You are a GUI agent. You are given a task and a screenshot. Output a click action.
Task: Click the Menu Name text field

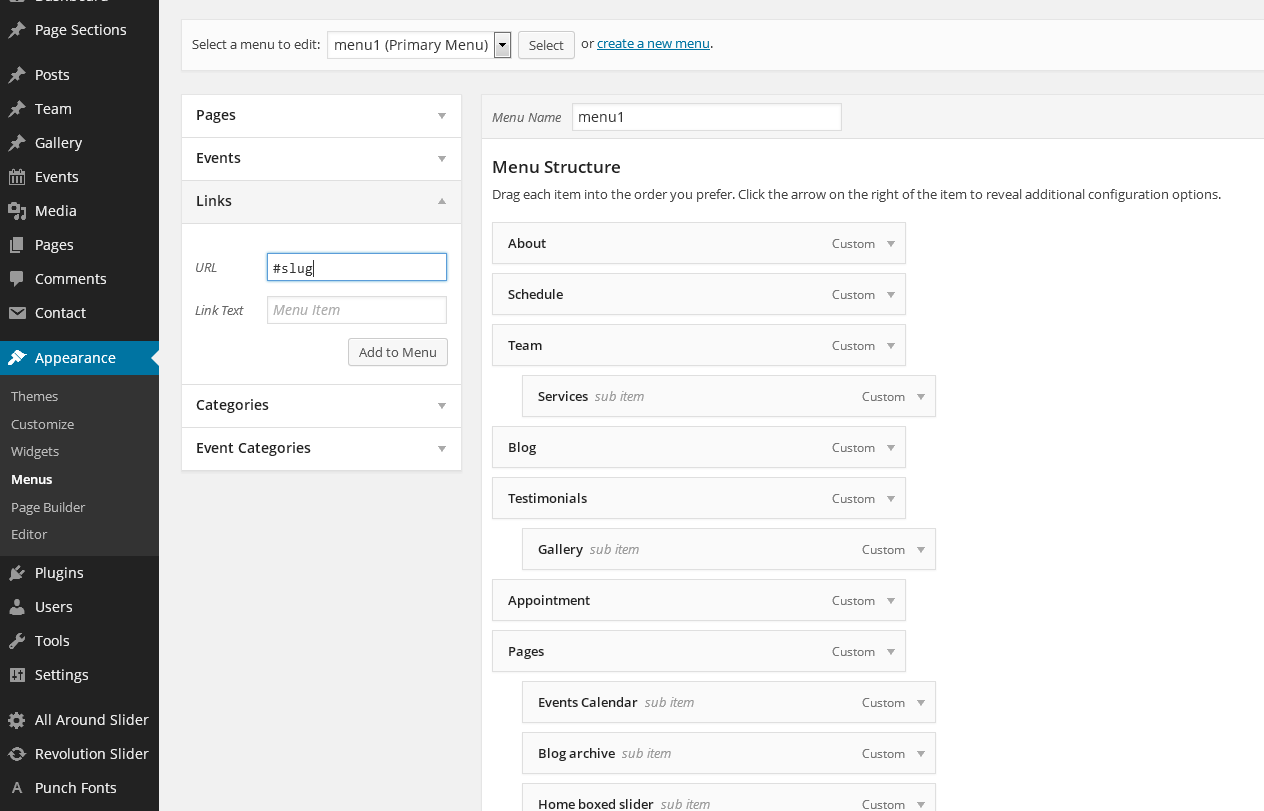pos(706,117)
